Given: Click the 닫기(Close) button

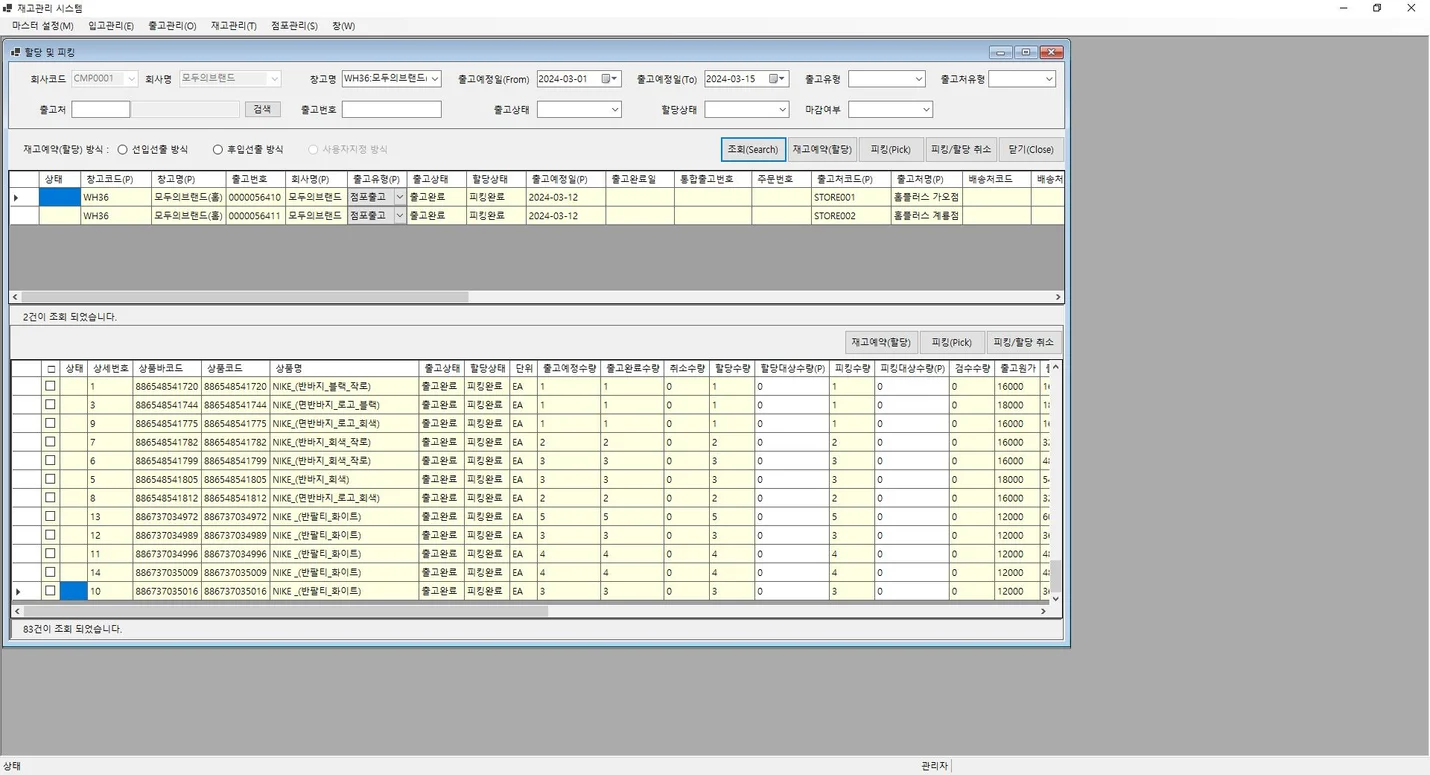Looking at the screenshot, I should coord(1031,149).
